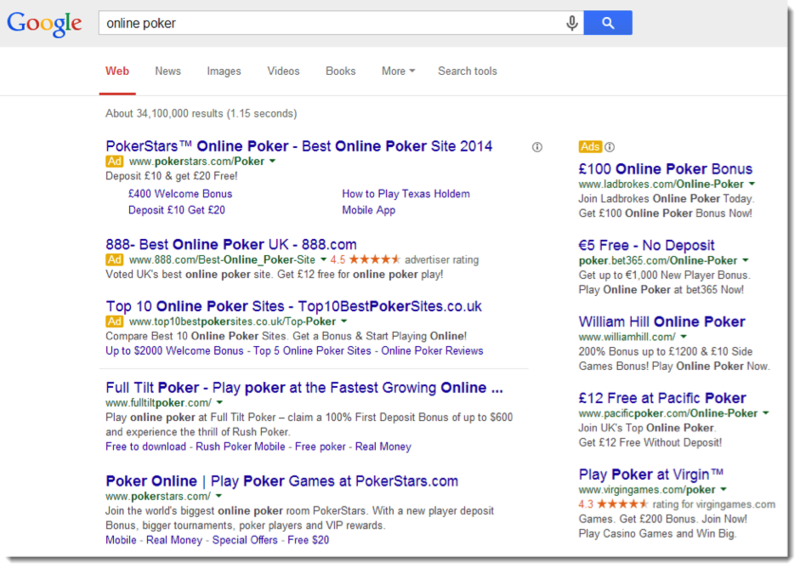Open Free poker link under Full Tilt
The image size is (800, 569).
pos(320,447)
